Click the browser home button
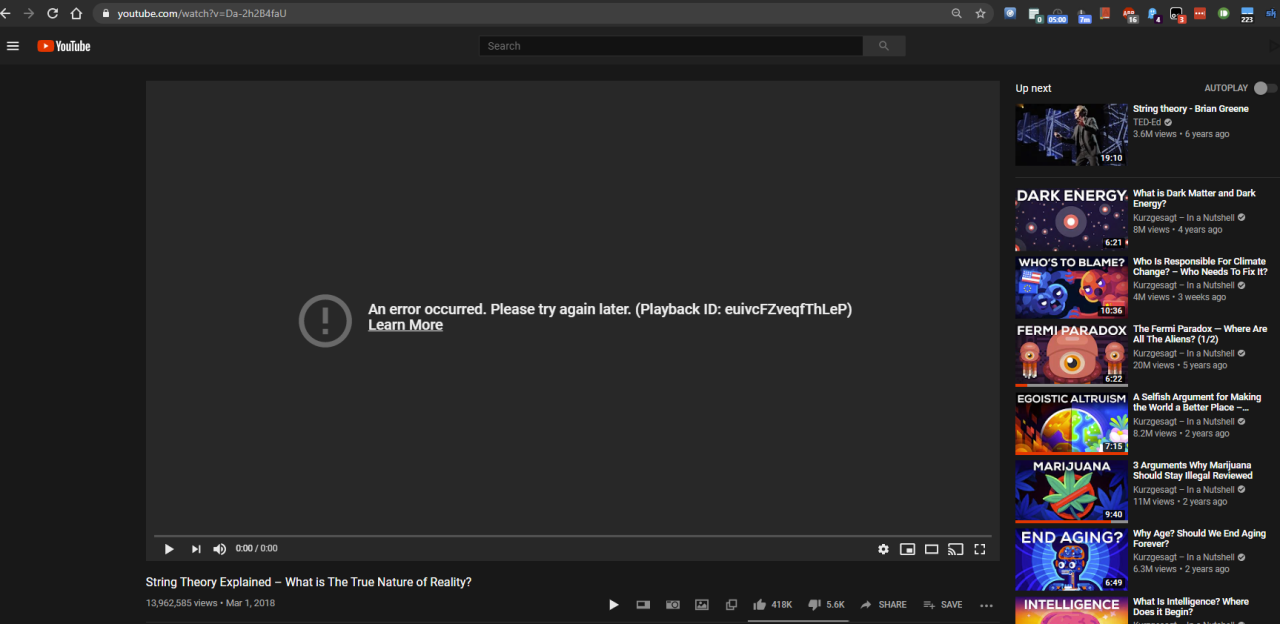This screenshot has width=1280, height=624. tap(76, 13)
